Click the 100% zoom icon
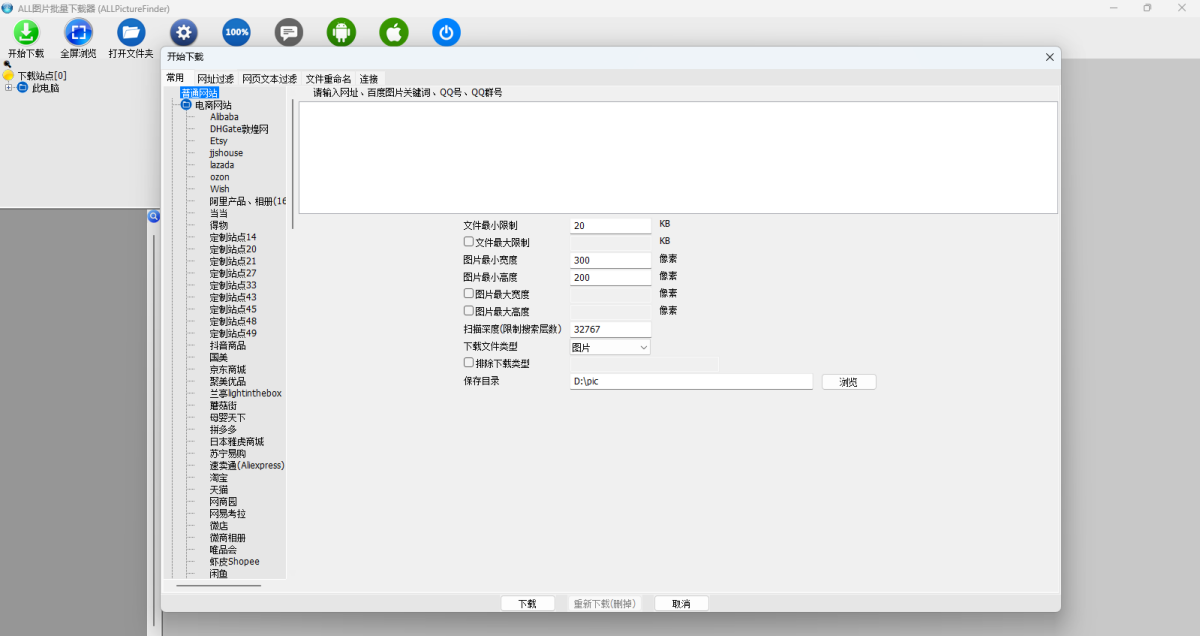The width and height of the screenshot is (1200, 636). coord(236,32)
